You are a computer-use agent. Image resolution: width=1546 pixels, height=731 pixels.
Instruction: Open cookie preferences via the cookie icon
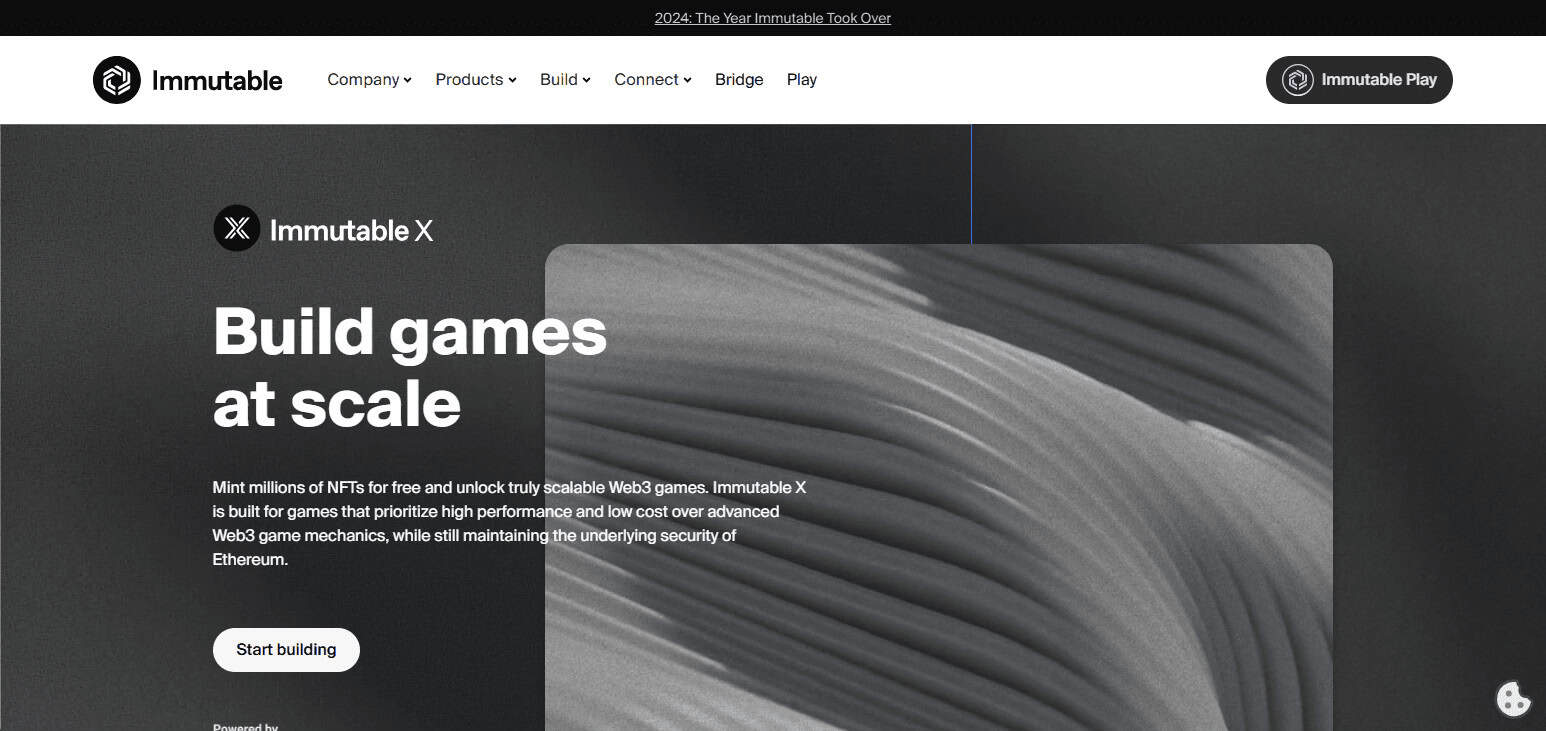[x=1513, y=699]
